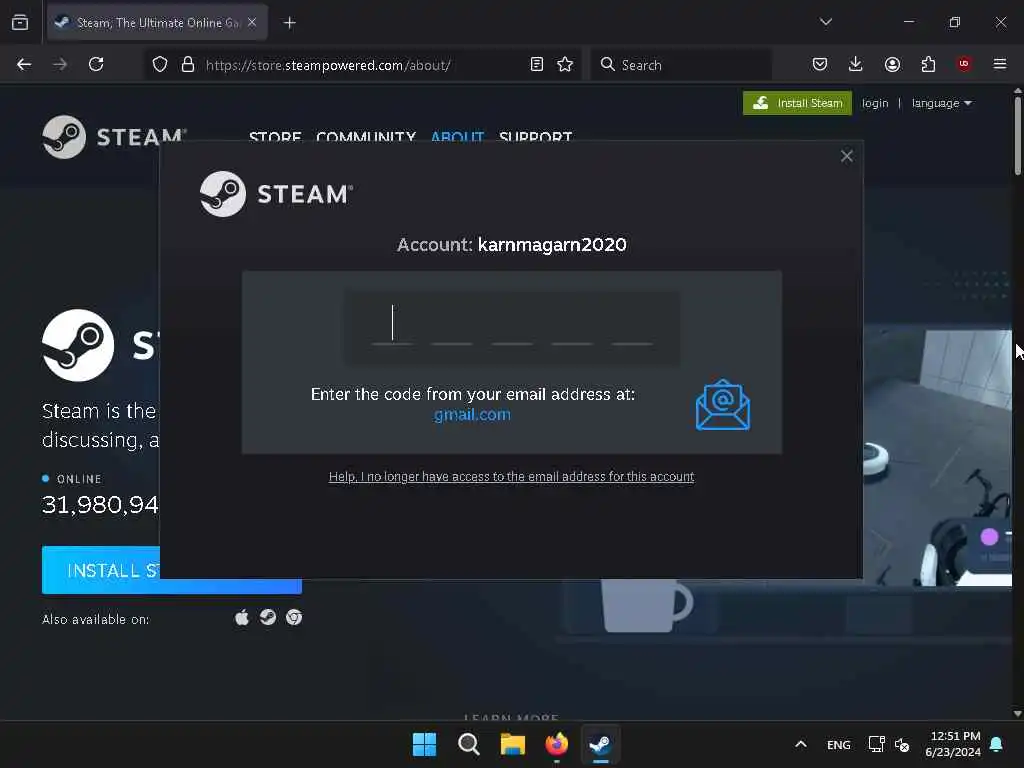This screenshot has width=1024, height=768.
Task: Open the notifications bell
Action: point(997,744)
